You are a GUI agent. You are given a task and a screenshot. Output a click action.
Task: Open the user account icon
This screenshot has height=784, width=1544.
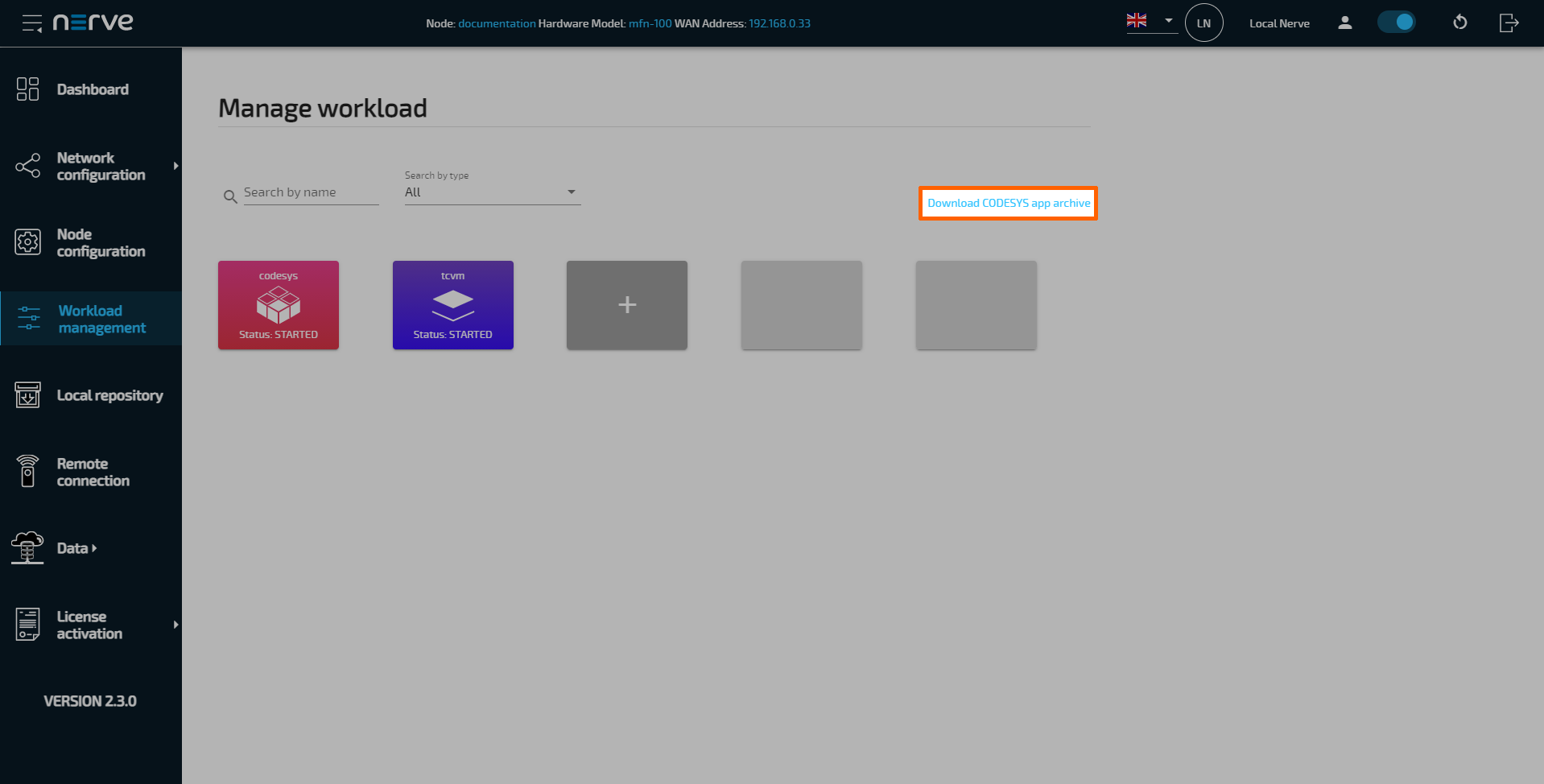(x=1344, y=23)
